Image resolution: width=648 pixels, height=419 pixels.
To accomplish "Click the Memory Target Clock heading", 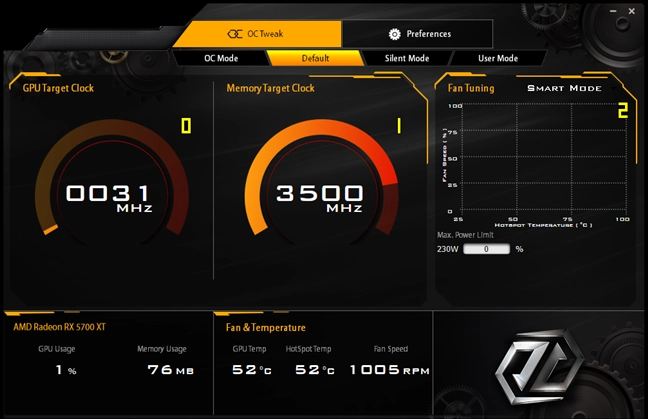I will 270,88.
